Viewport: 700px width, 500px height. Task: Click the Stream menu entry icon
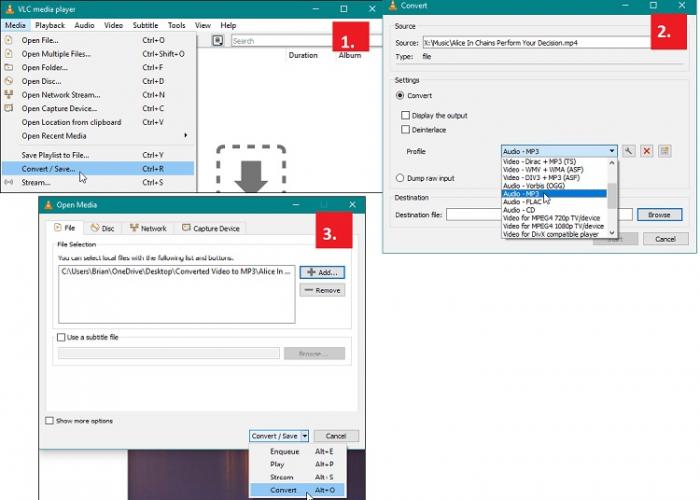pyautogui.click(x=8, y=182)
